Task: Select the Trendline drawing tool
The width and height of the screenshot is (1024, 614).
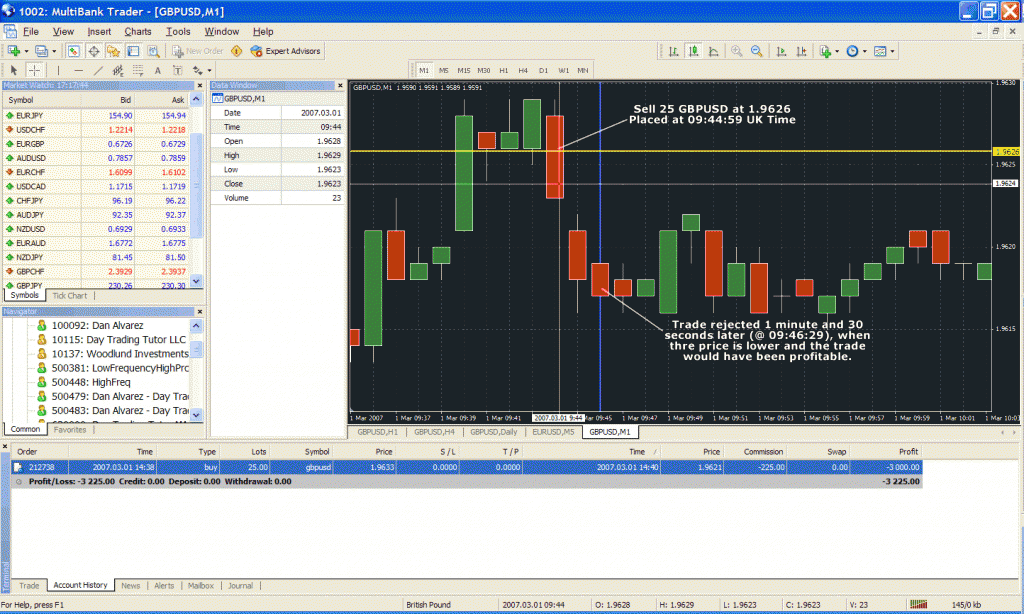Action: pyautogui.click(x=98, y=70)
